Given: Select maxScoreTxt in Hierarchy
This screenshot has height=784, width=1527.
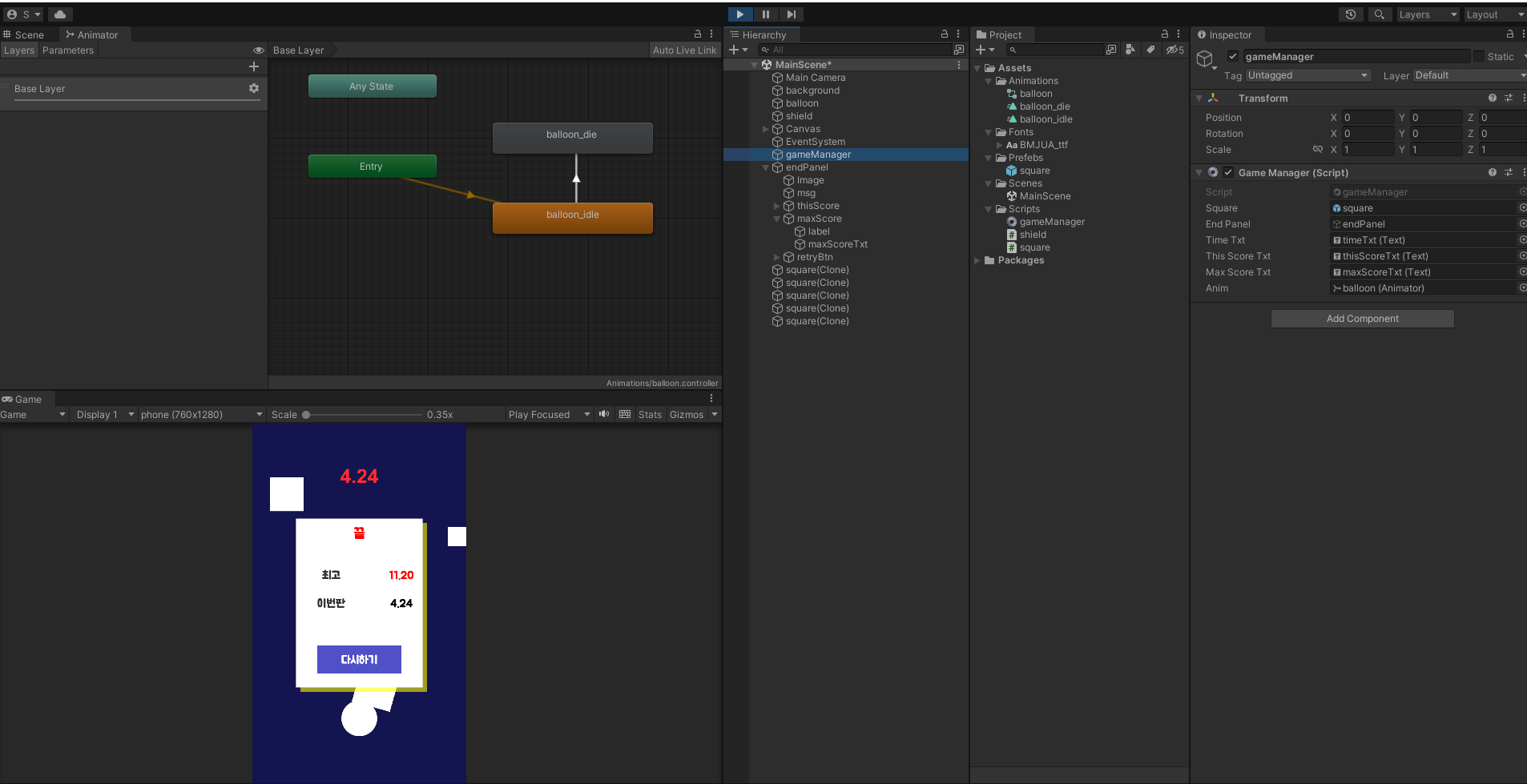Looking at the screenshot, I should 837,244.
